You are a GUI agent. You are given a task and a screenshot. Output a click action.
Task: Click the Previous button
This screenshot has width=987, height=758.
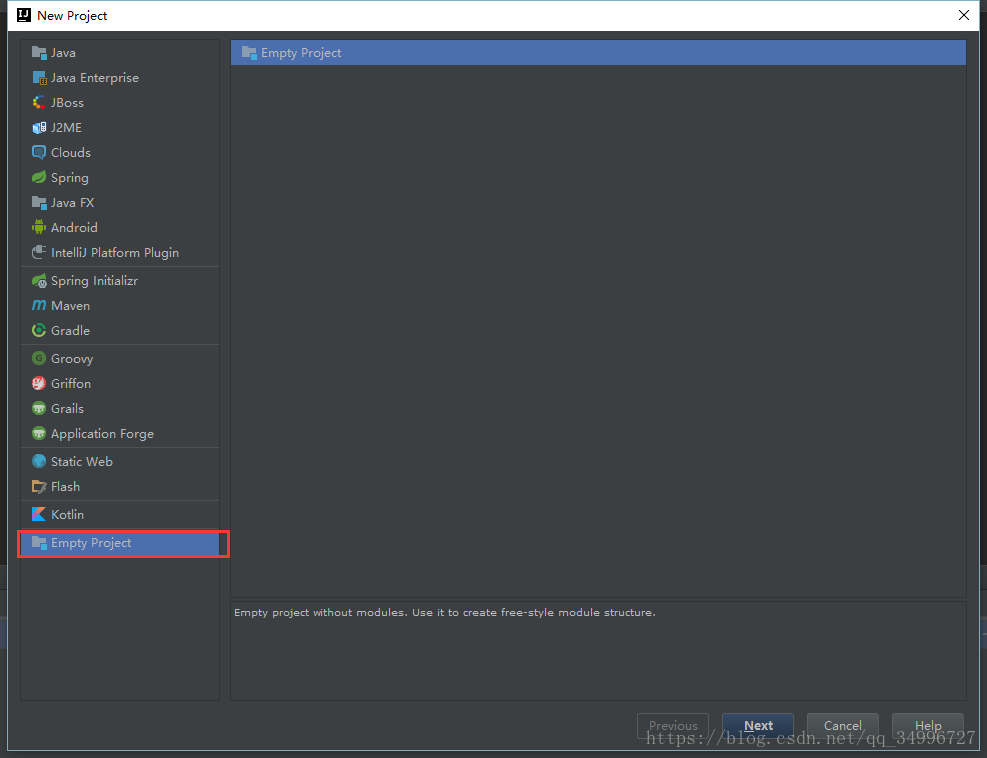pos(673,725)
